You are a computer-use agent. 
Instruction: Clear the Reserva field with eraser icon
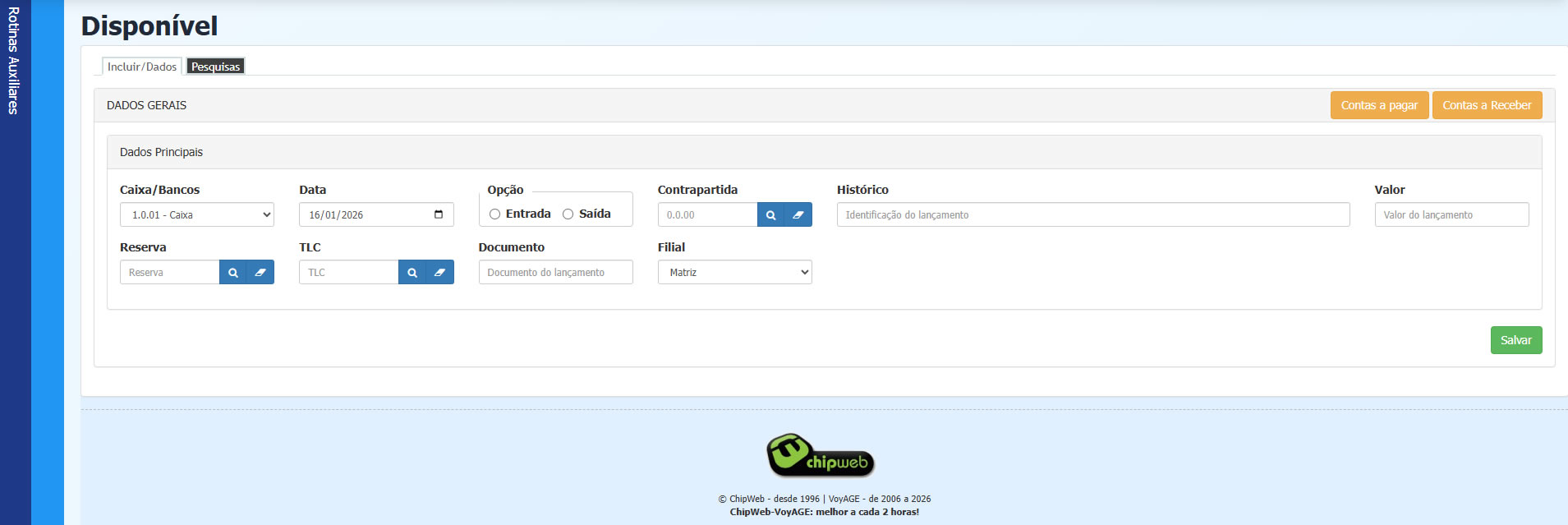point(260,273)
